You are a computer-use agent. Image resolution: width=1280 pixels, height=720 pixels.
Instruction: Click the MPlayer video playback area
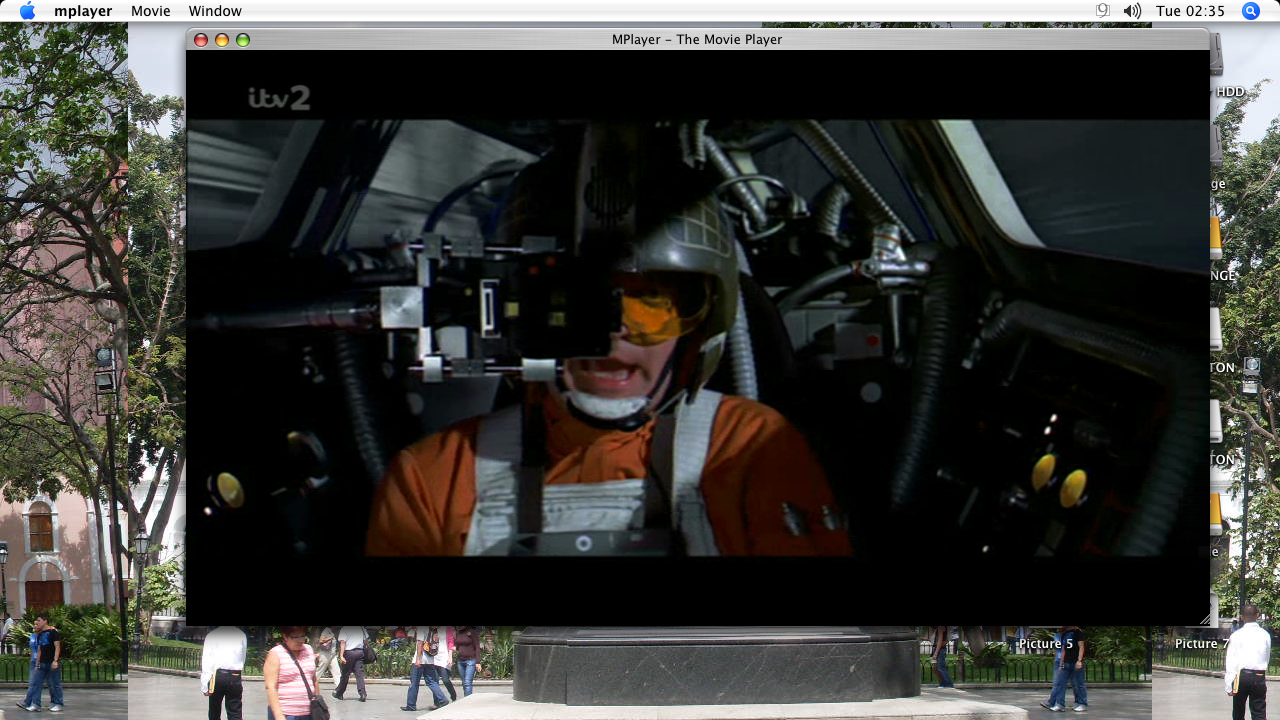coord(698,338)
